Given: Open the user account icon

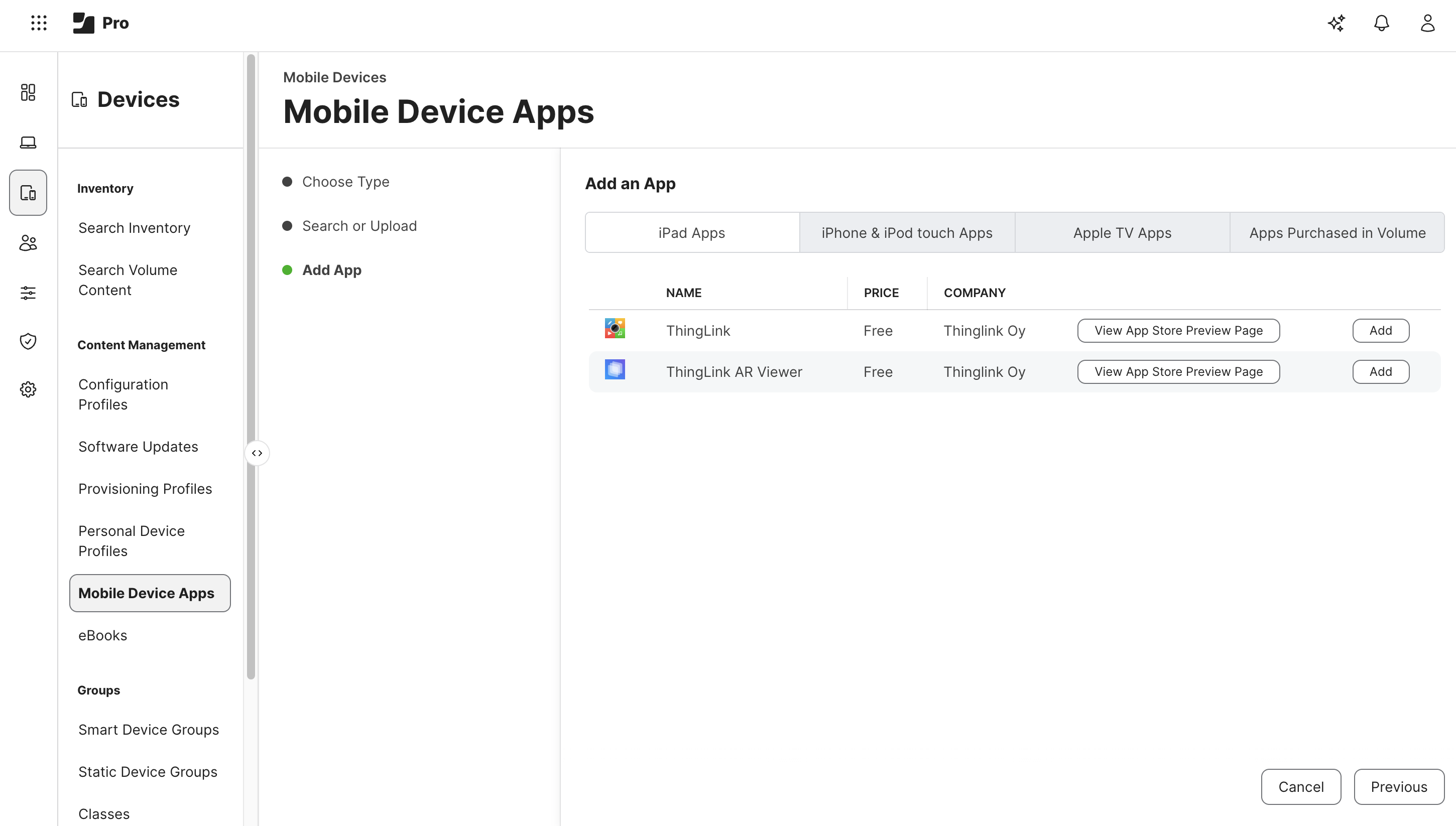Looking at the screenshot, I should tap(1427, 23).
